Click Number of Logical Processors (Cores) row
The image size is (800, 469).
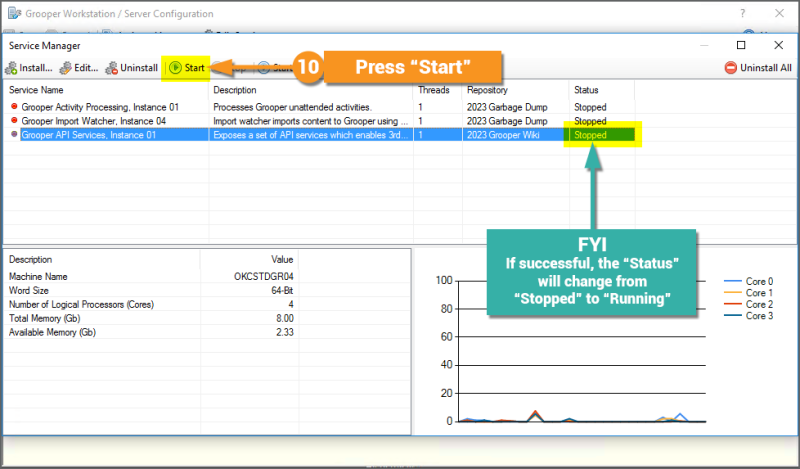pyautogui.click(x=151, y=304)
